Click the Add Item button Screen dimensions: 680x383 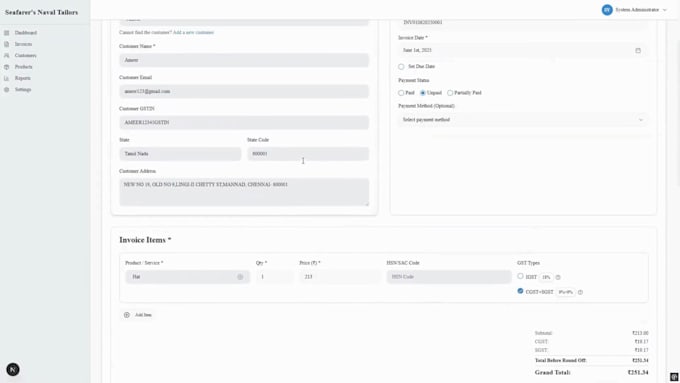pos(138,315)
